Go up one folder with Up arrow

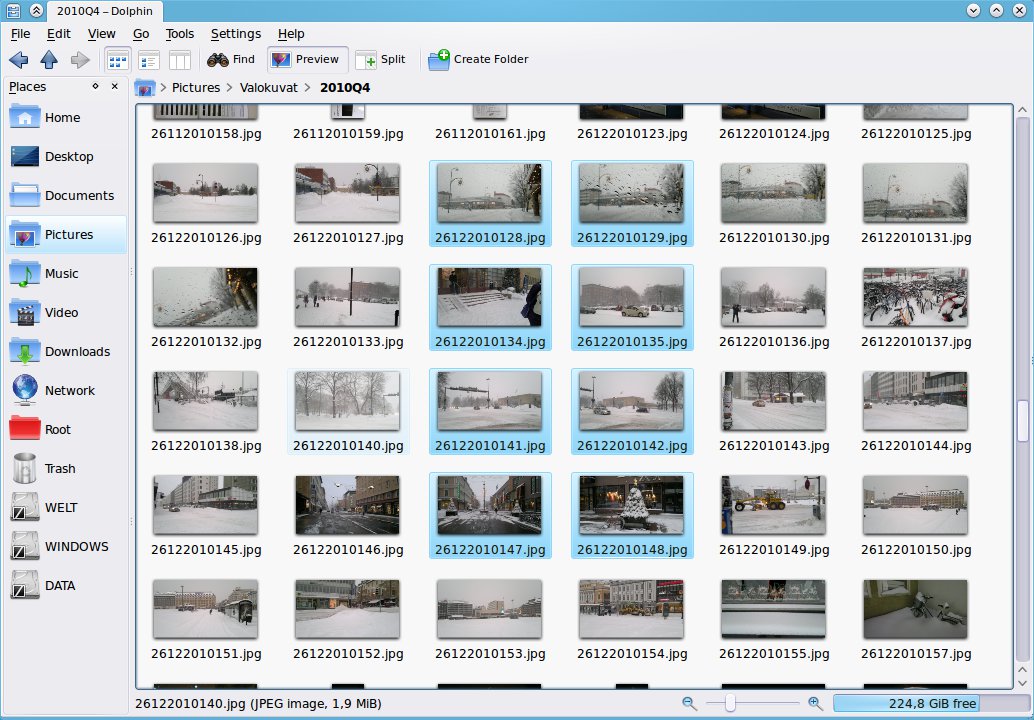coord(49,60)
